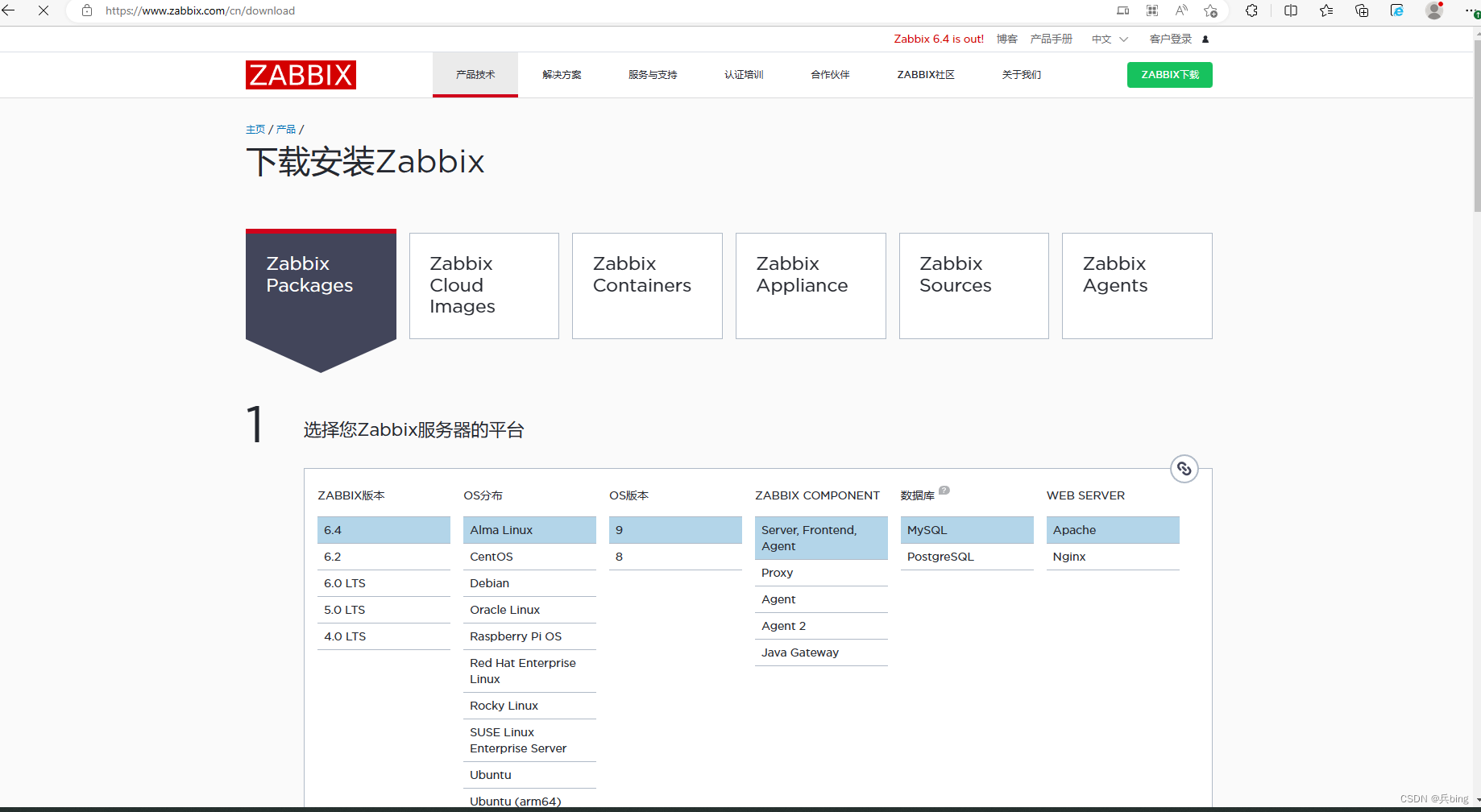Select OS version 9
The image size is (1481, 812).
point(675,530)
